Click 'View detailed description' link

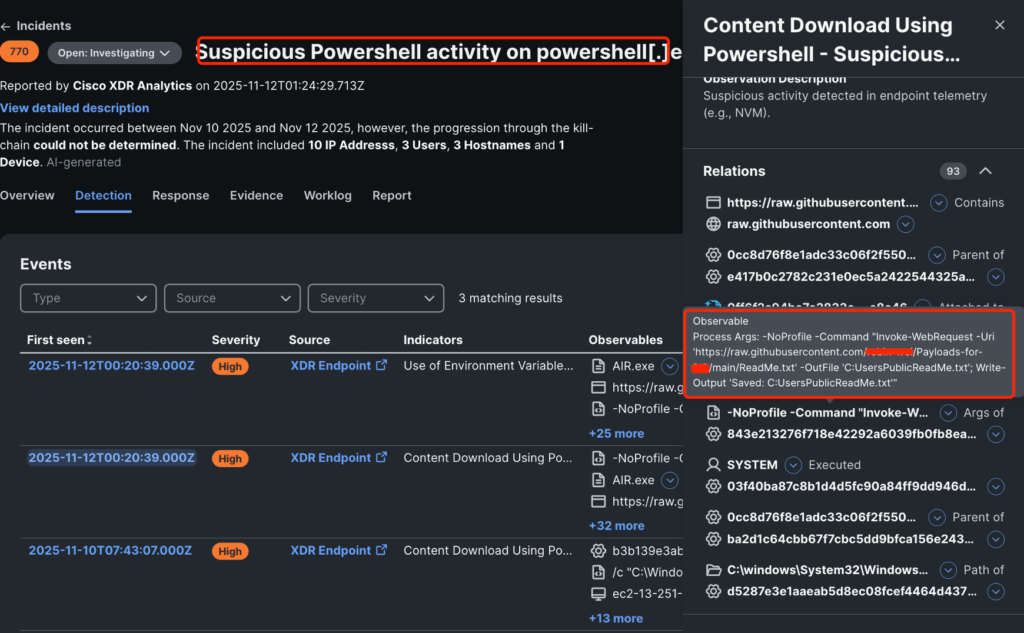(x=75, y=108)
